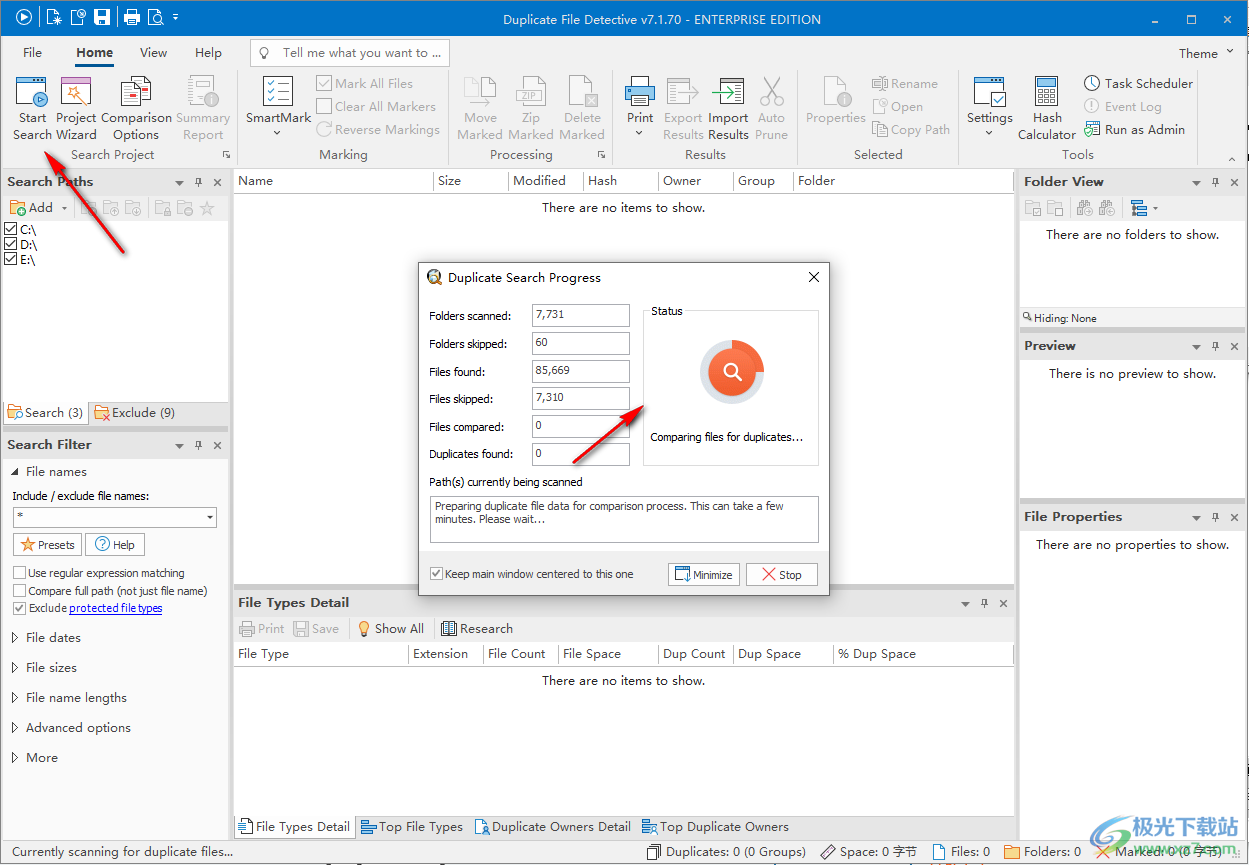Click the Print Preview icon in title bar

point(155,17)
